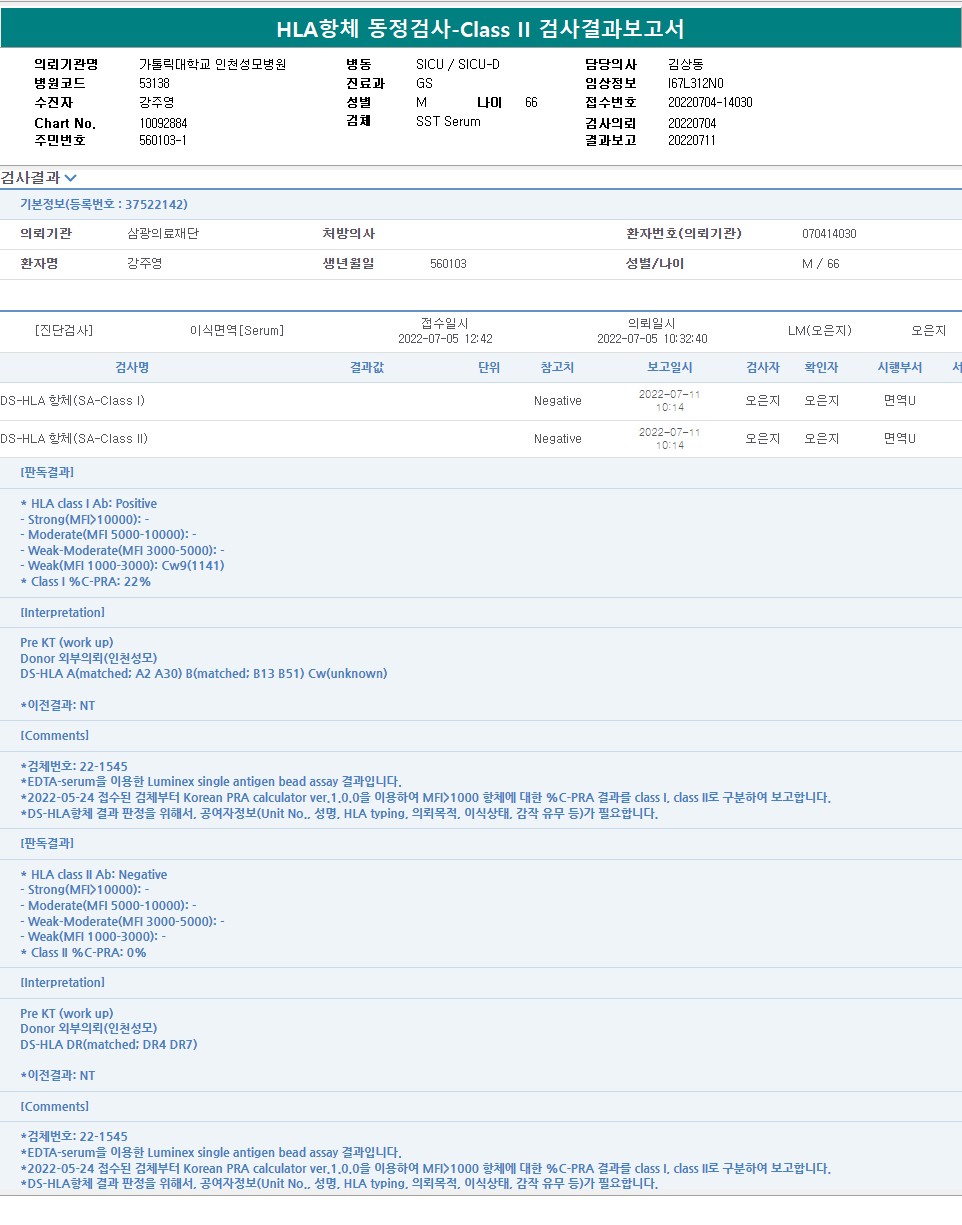962x1225 pixels.
Task: Click the Chart No. value '10092884'
Action: (163, 123)
